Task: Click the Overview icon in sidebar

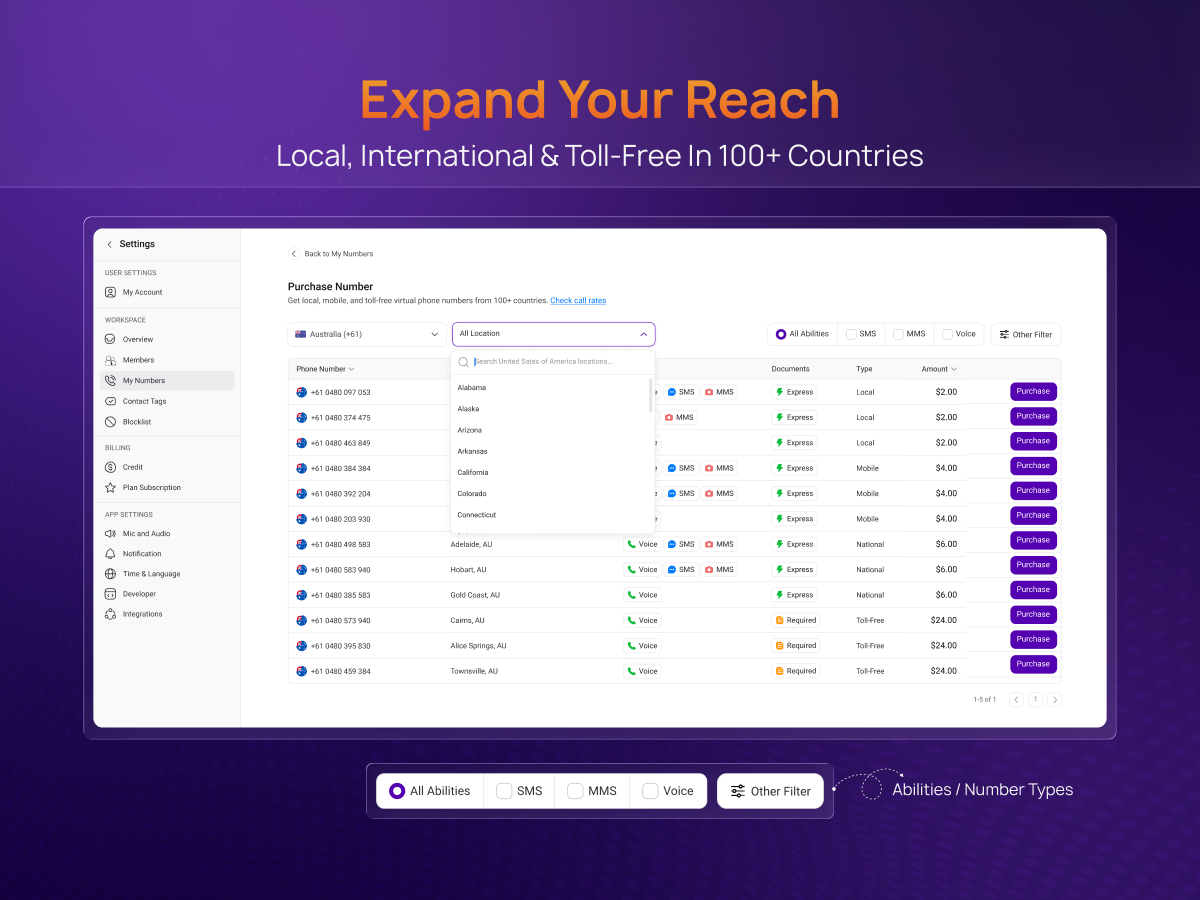Action: (110, 339)
